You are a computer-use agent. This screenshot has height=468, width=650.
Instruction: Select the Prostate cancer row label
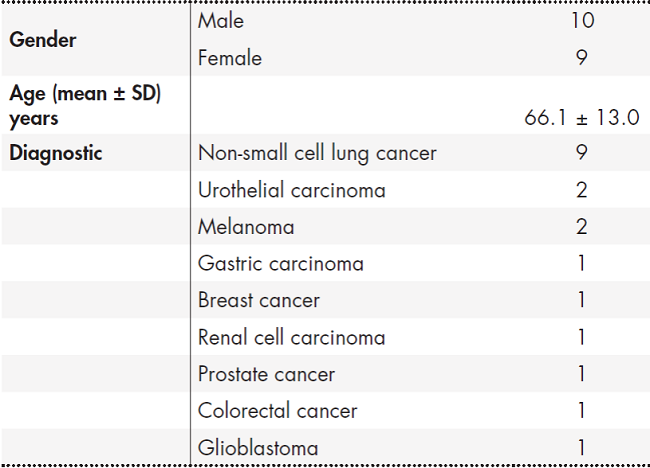(x=266, y=374)
